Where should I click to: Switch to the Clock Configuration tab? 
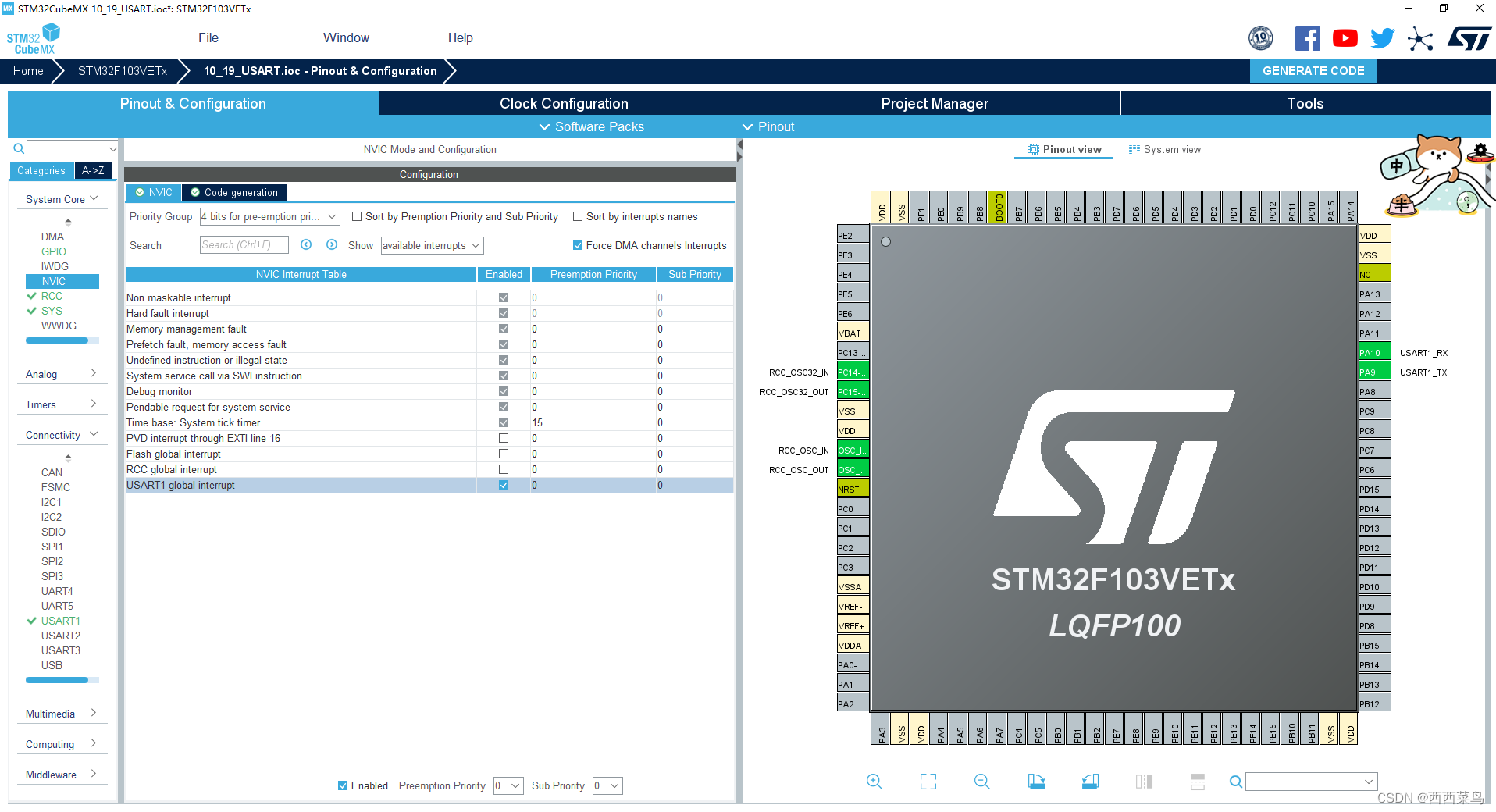[563, 103]
